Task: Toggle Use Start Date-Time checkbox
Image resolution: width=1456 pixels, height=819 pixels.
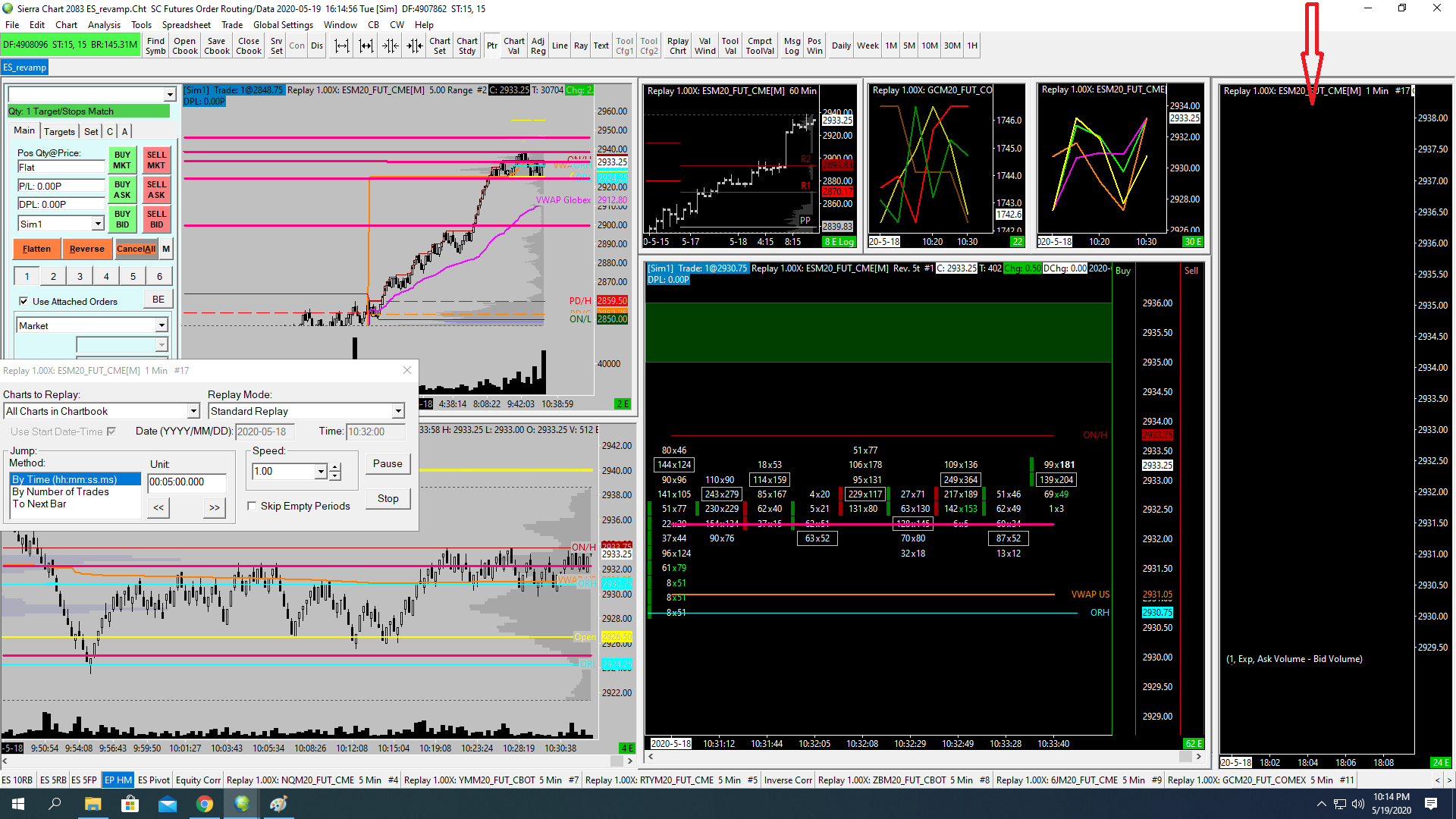Action: click(x=111, y=431)
